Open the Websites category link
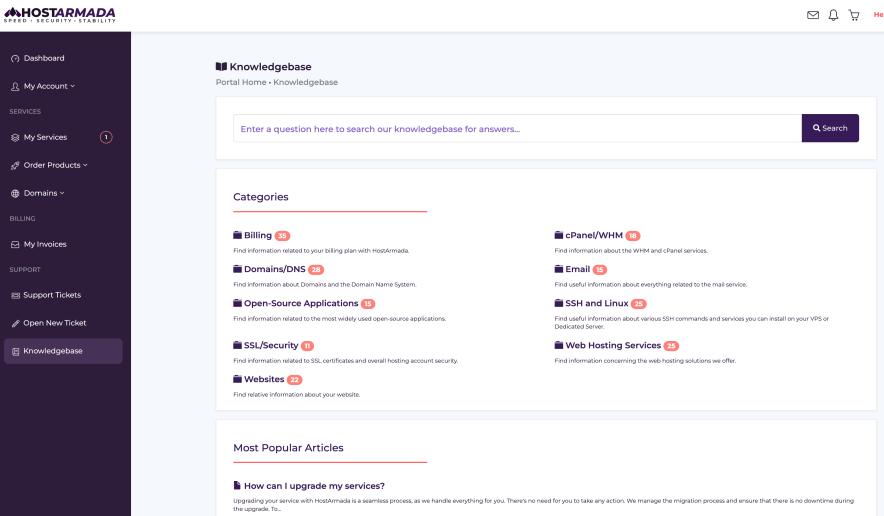884x516 pixels. 264,379
